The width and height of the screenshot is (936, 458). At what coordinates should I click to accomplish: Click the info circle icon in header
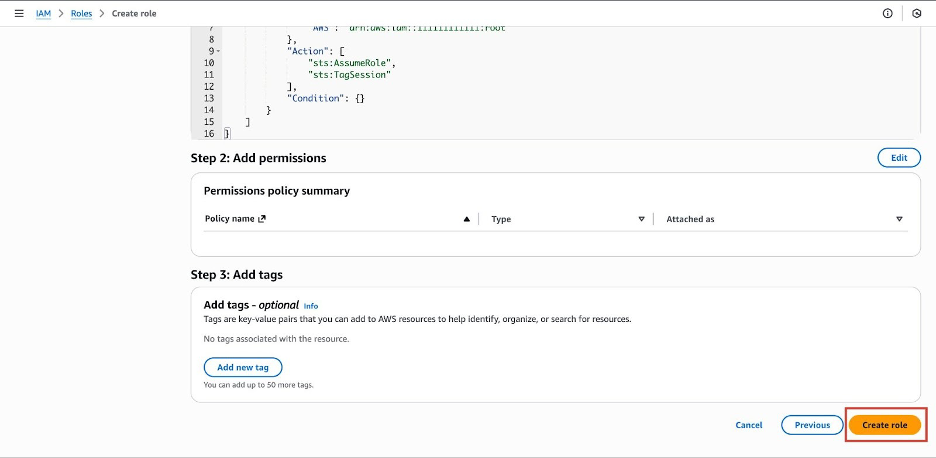(x=887, y=13)
